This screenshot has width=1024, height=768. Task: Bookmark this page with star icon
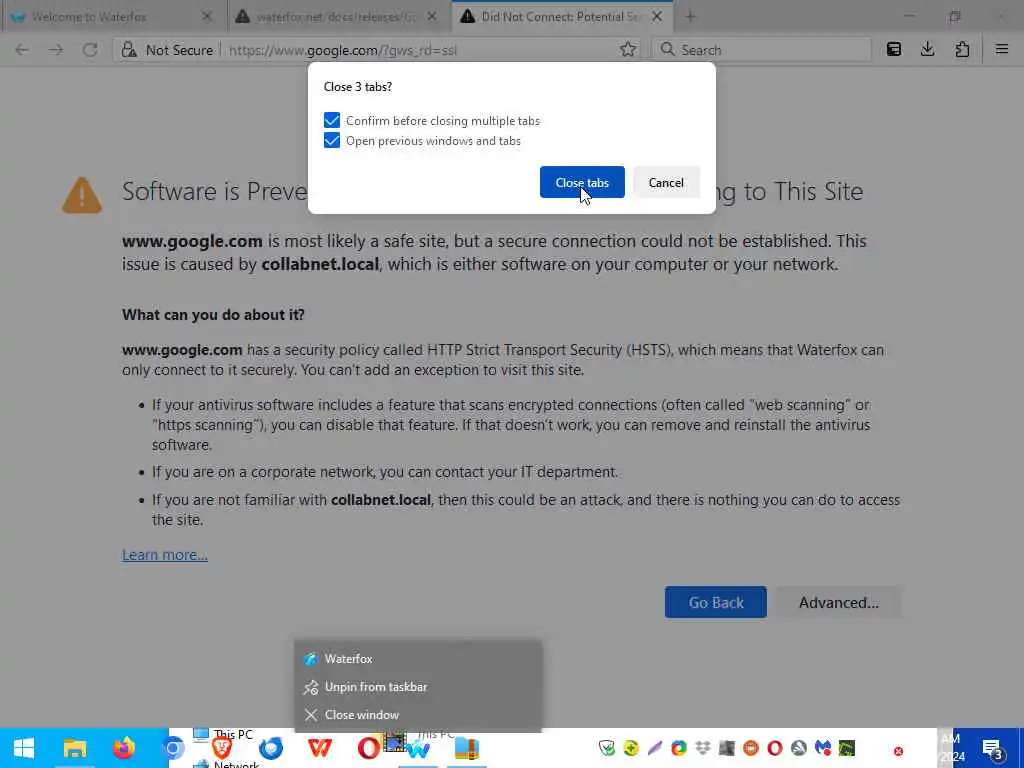(x=628, y=50)
